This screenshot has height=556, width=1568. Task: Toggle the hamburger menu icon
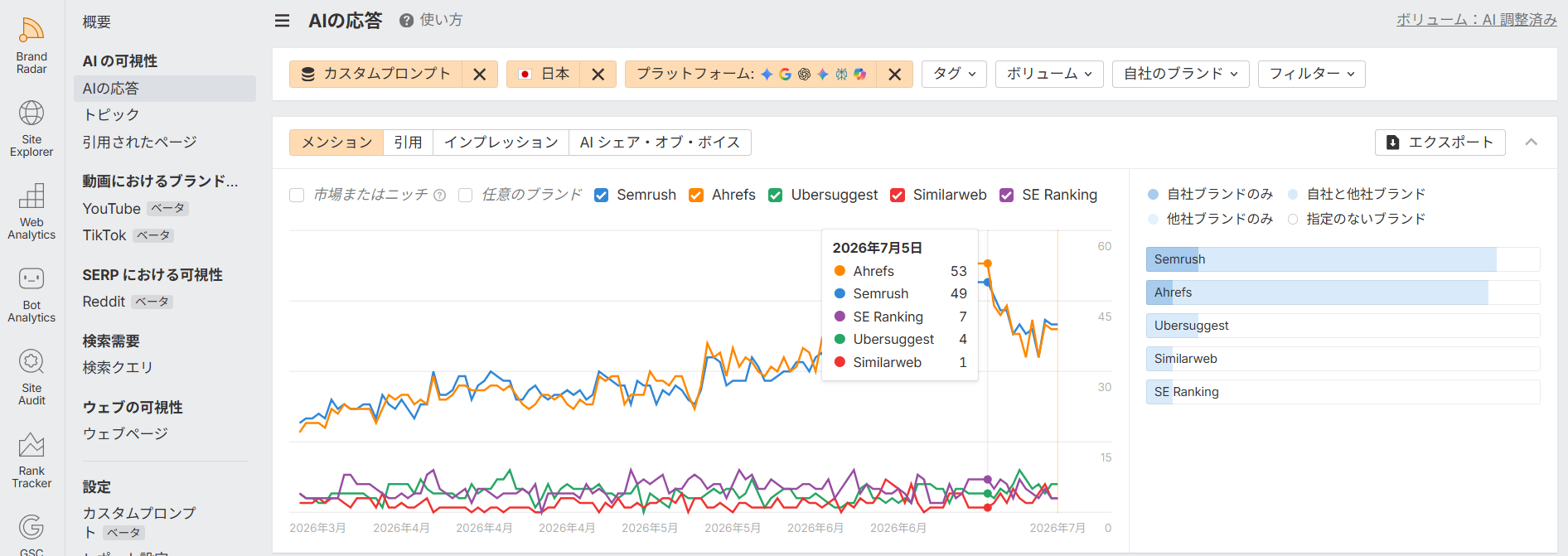[x=283, y=21]
